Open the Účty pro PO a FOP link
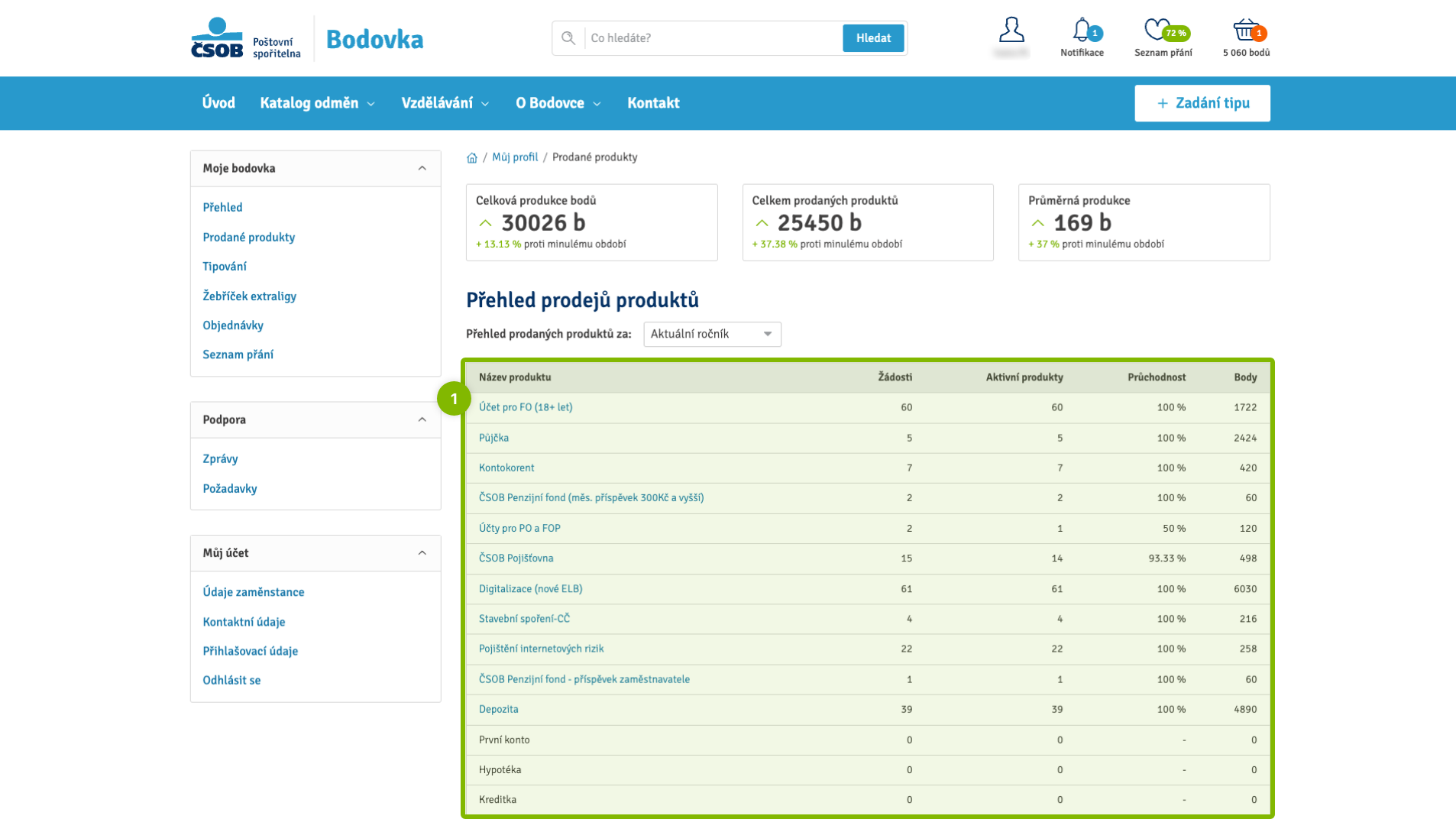This screenshot has width=1456, height=819. click(519, 528)
